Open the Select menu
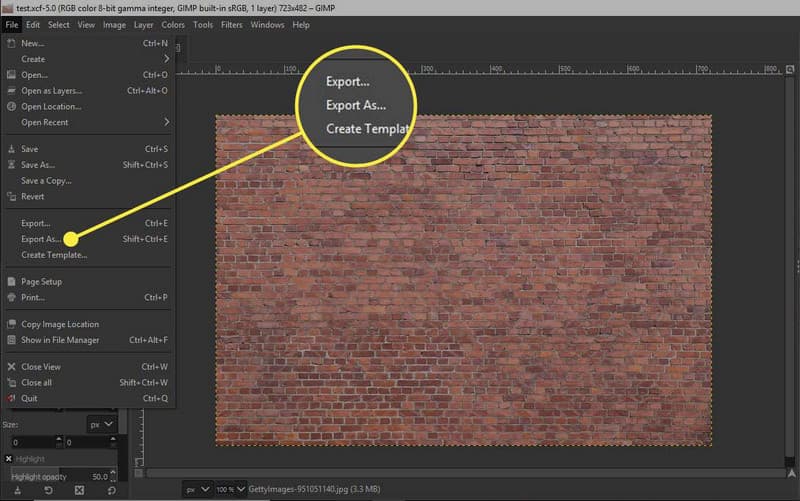 (59, 24)
